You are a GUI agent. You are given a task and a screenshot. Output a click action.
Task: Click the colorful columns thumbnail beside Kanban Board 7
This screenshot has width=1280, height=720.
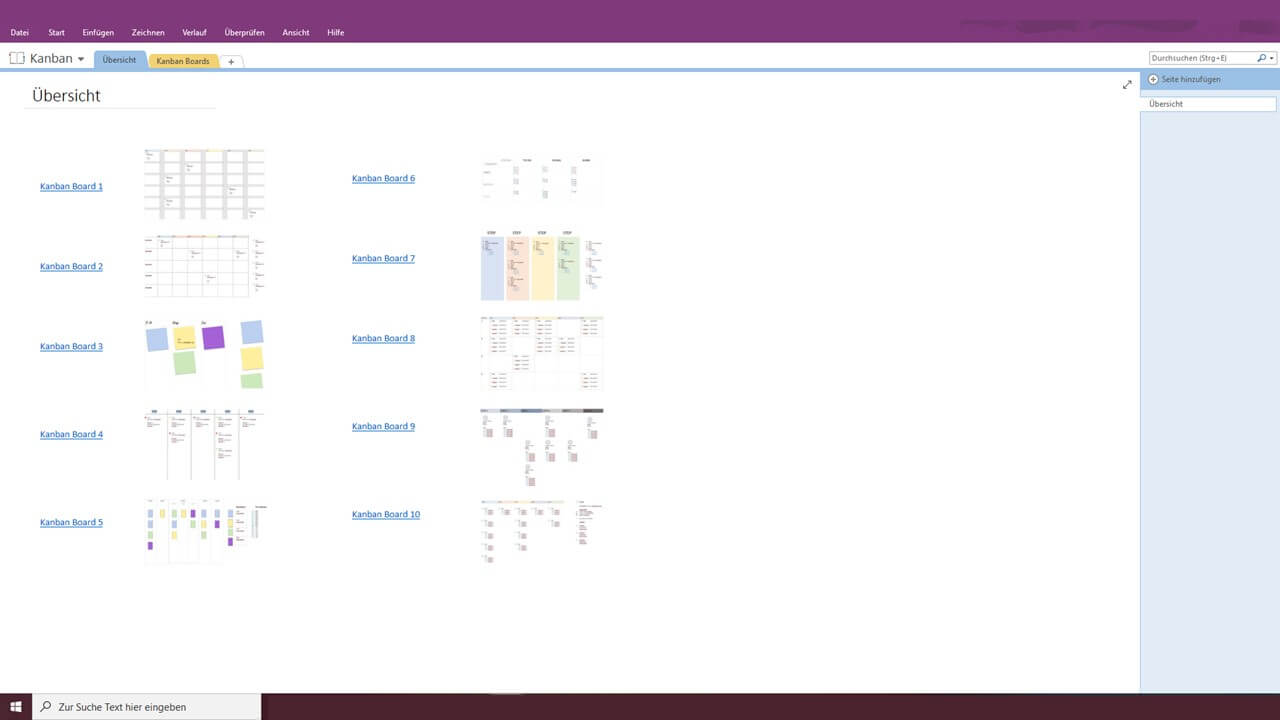[x=541, y=264]
